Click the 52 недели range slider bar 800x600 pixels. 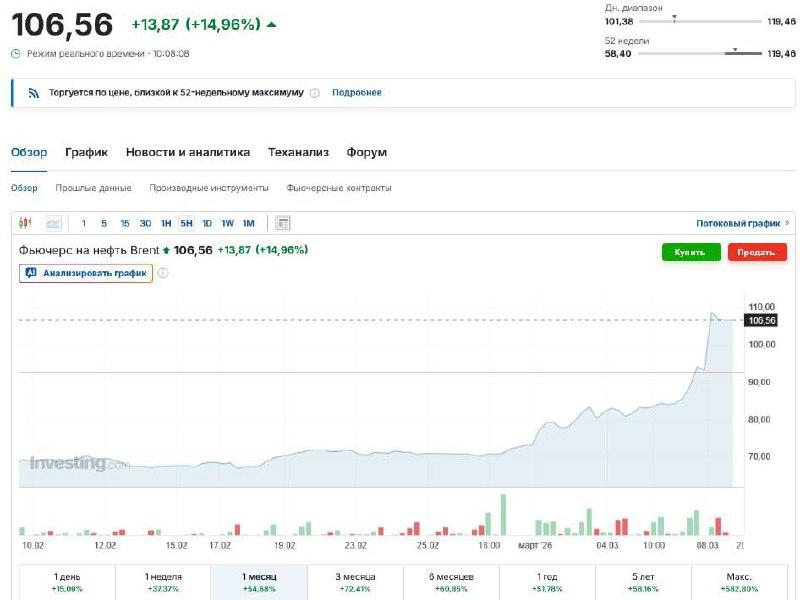click(699, 53)
